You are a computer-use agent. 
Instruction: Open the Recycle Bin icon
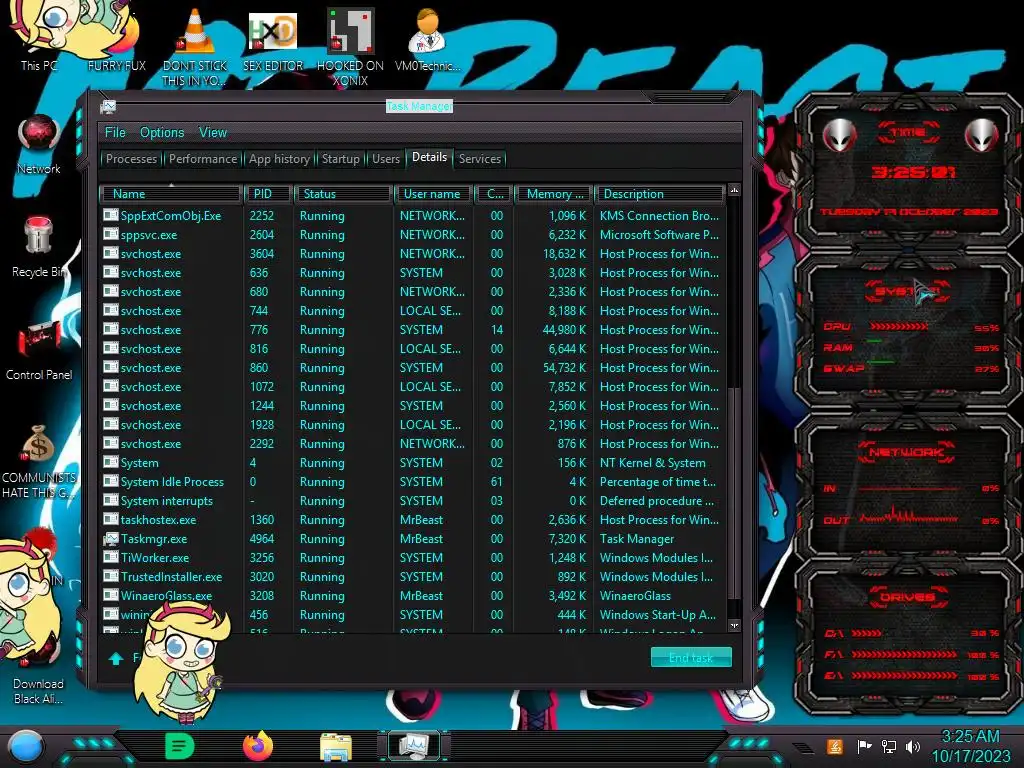[39, 247]
